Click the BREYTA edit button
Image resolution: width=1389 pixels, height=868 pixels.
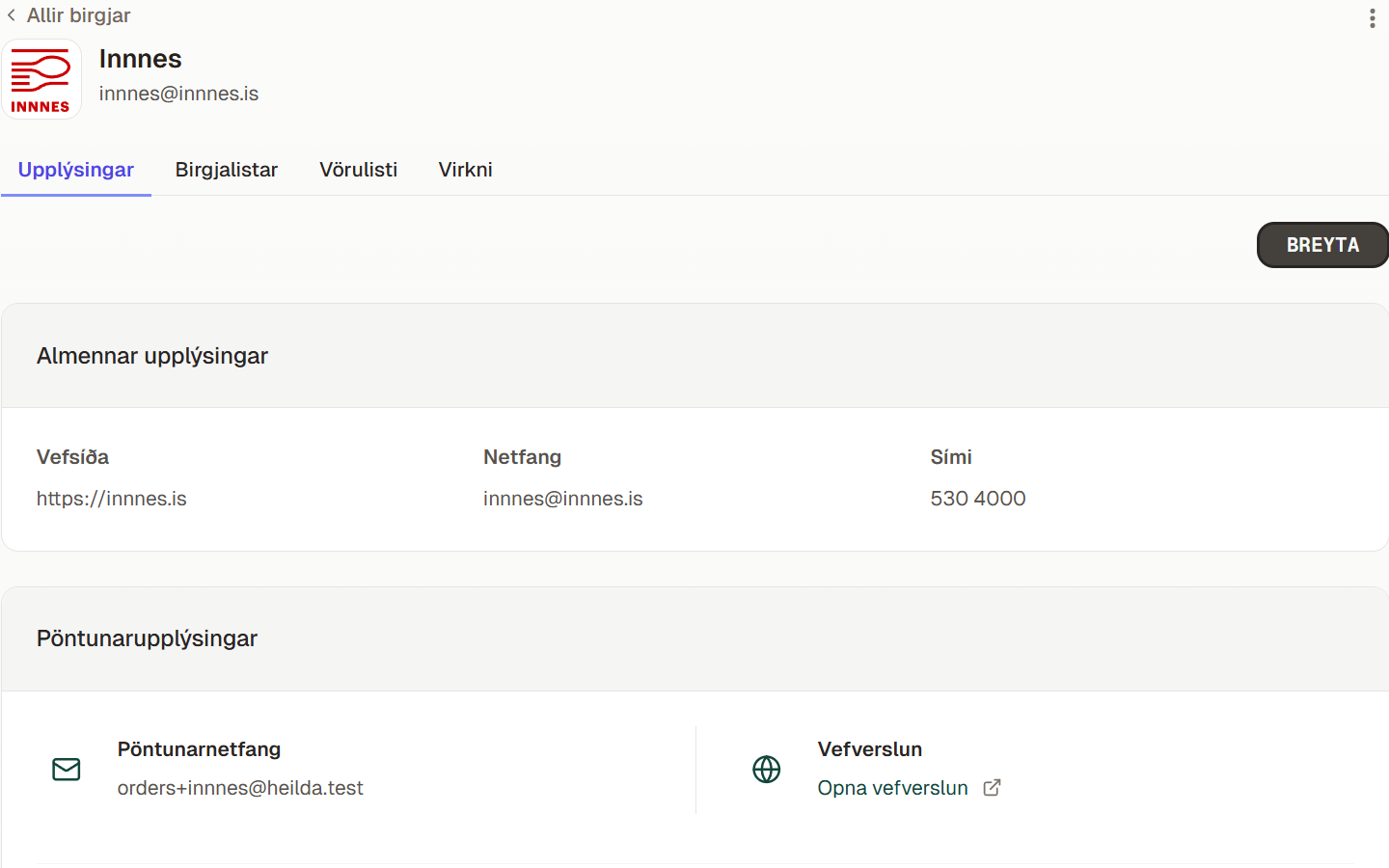(1322, 245)
